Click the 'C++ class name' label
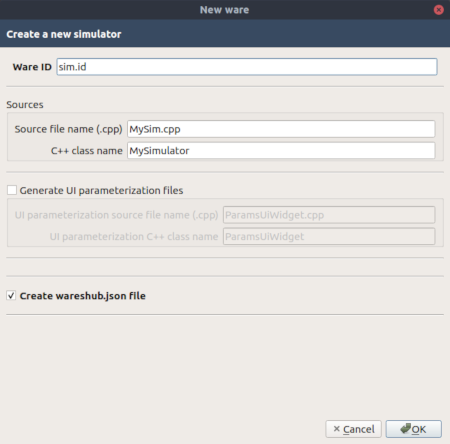 pos(87,151)
